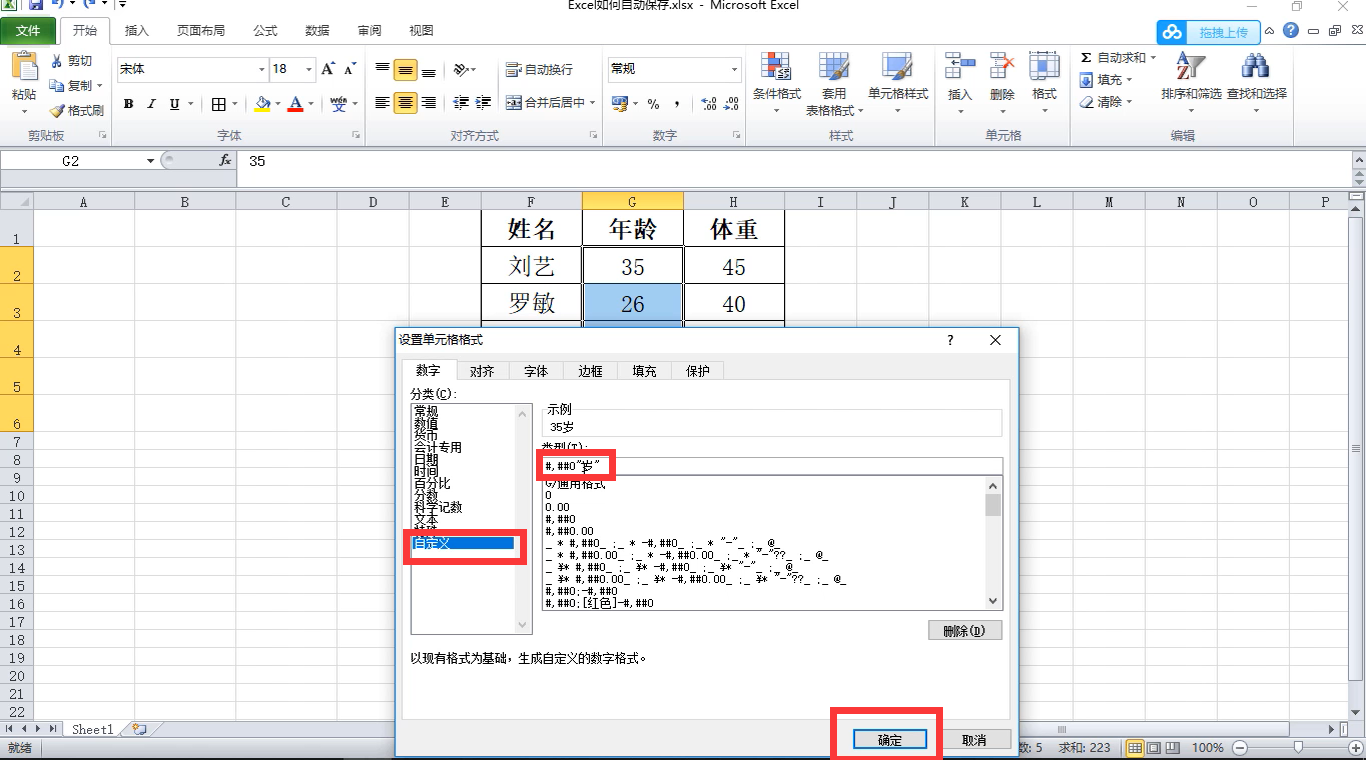The width and height of the screenshot is (1366, 760).
Task: Toggle bold formatting
Action: pyautogui.click(x=128, y=102)
